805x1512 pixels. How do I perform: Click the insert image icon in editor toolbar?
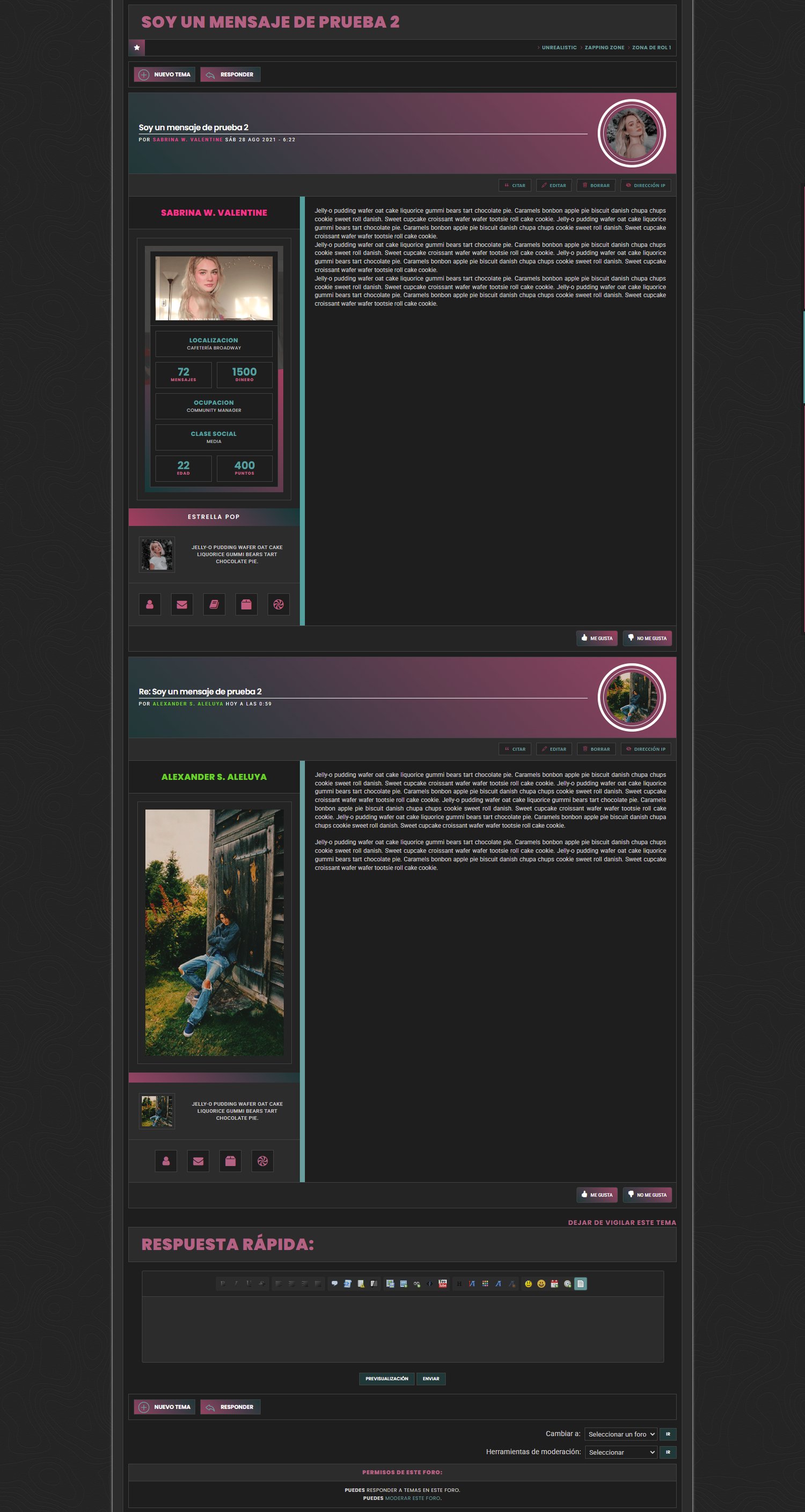click(x=404, y=1284)
